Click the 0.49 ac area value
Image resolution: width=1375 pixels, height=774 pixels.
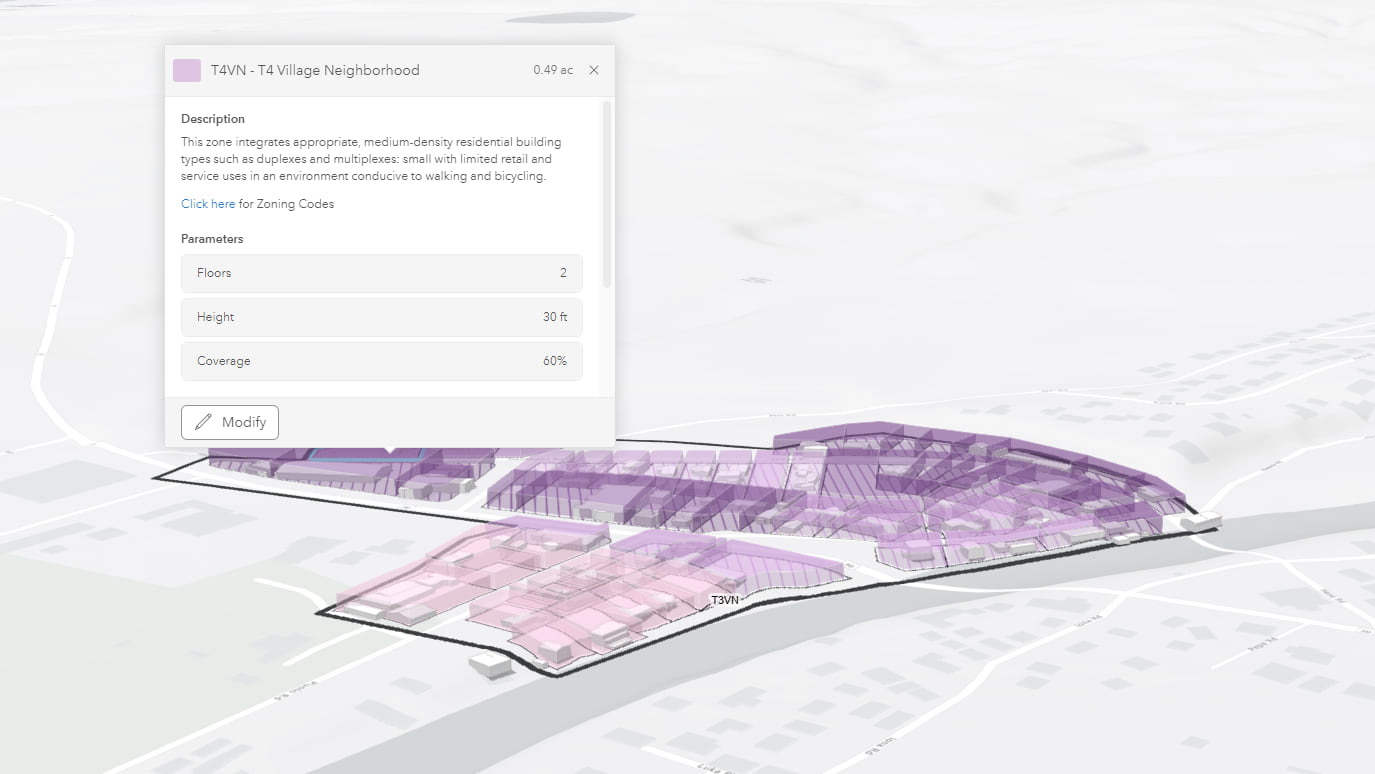pyautogui.click(x=553, y=70)
